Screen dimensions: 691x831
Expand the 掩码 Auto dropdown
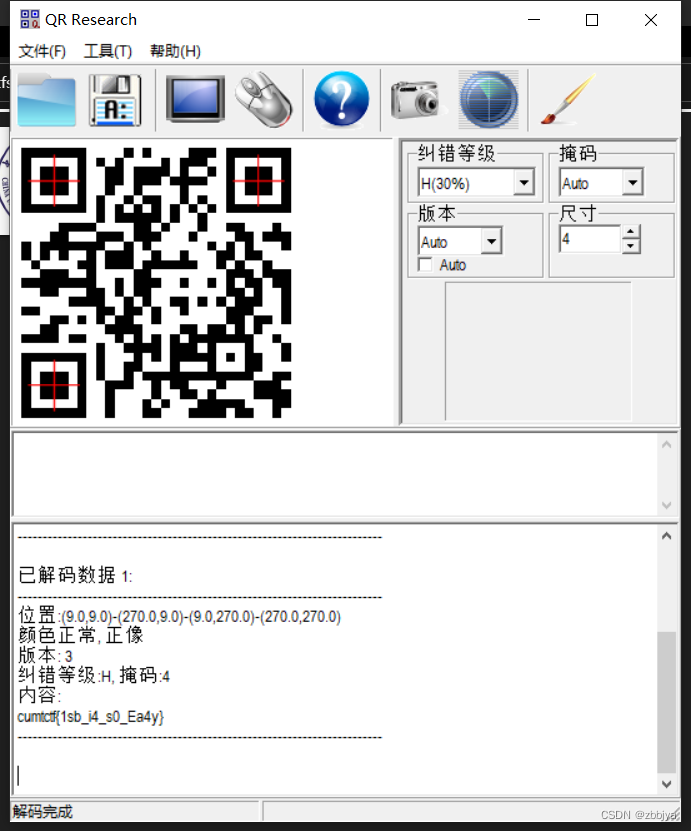coord(632,183)
